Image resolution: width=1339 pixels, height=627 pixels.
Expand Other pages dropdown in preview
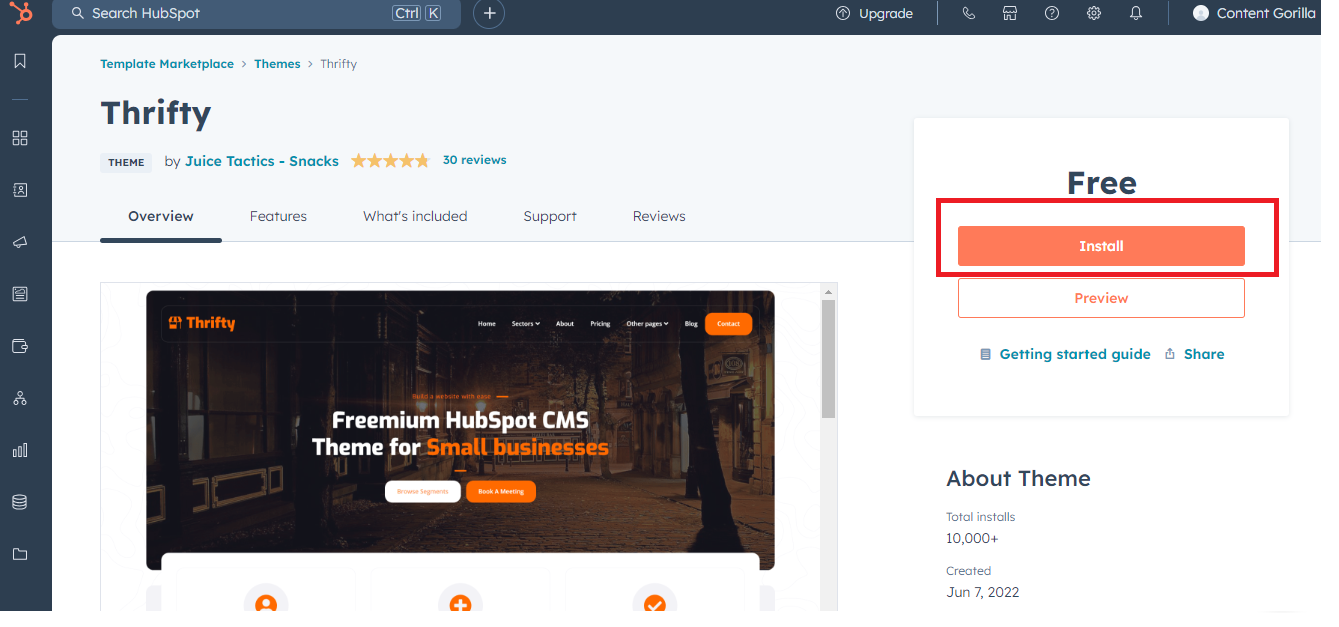coord(648,324)
